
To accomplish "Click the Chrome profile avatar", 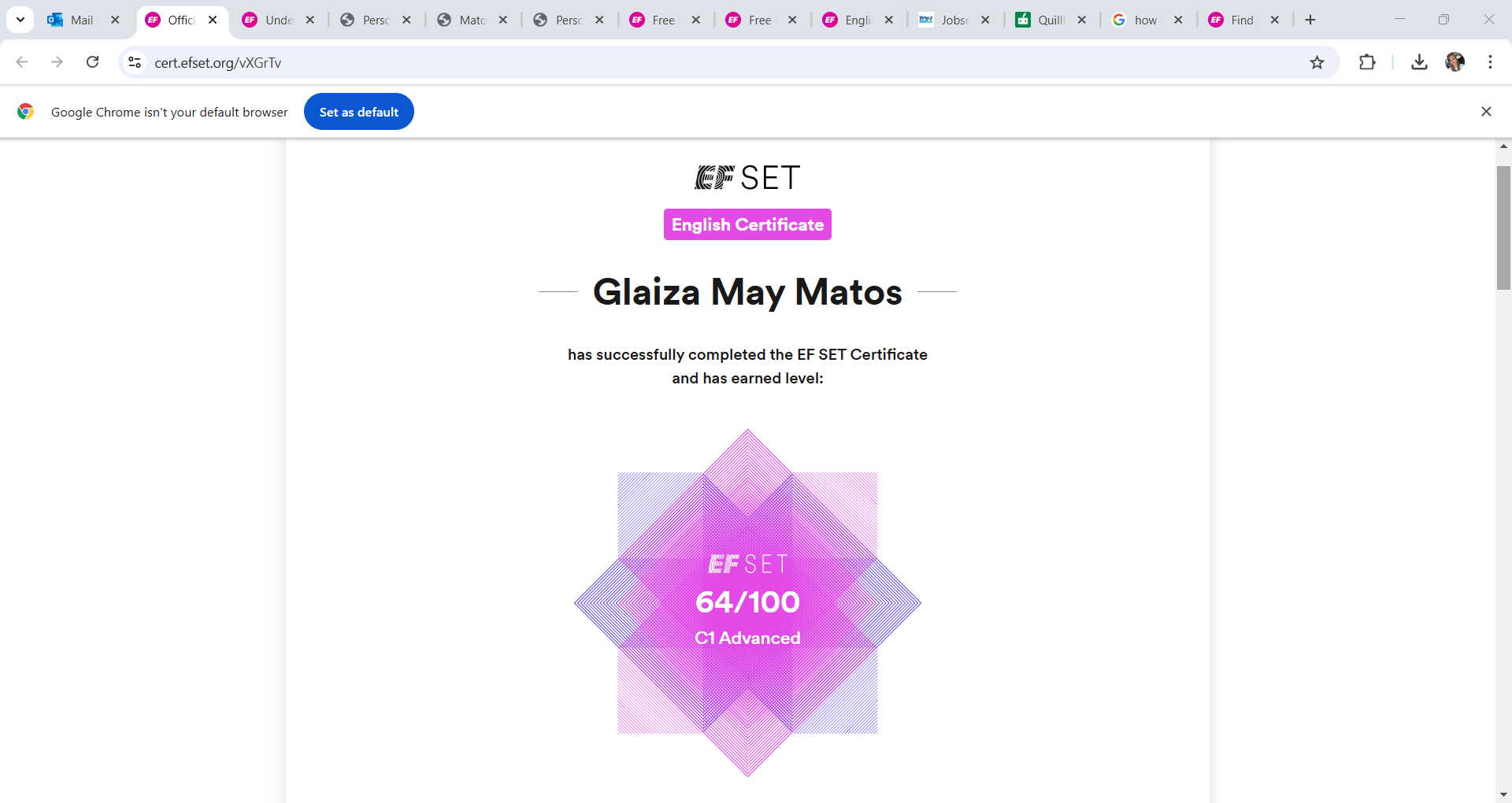I will 1456,62.
